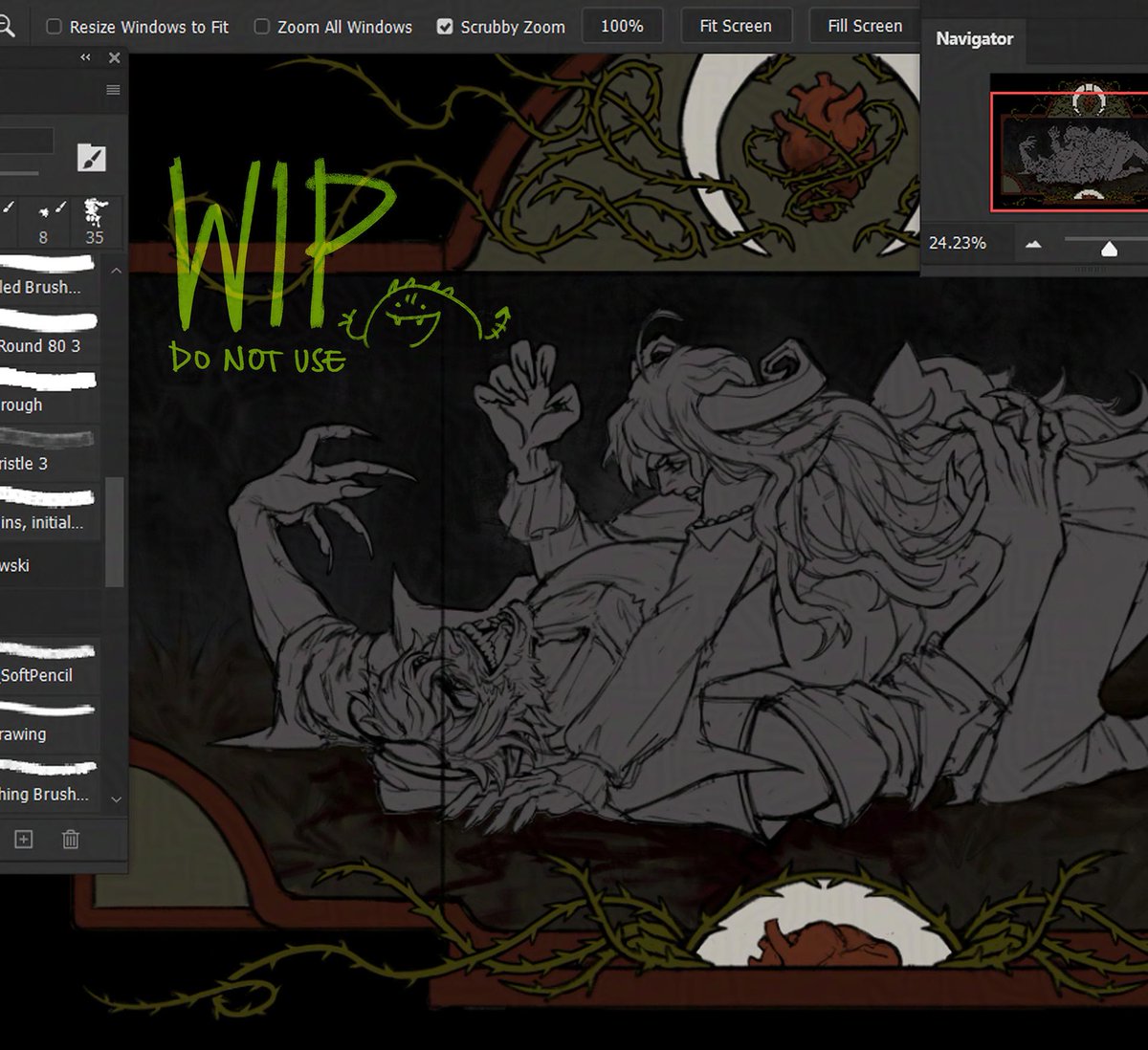Click the Fit Screen button
Screen dimensions: 1148x1050
coord(736,25)
